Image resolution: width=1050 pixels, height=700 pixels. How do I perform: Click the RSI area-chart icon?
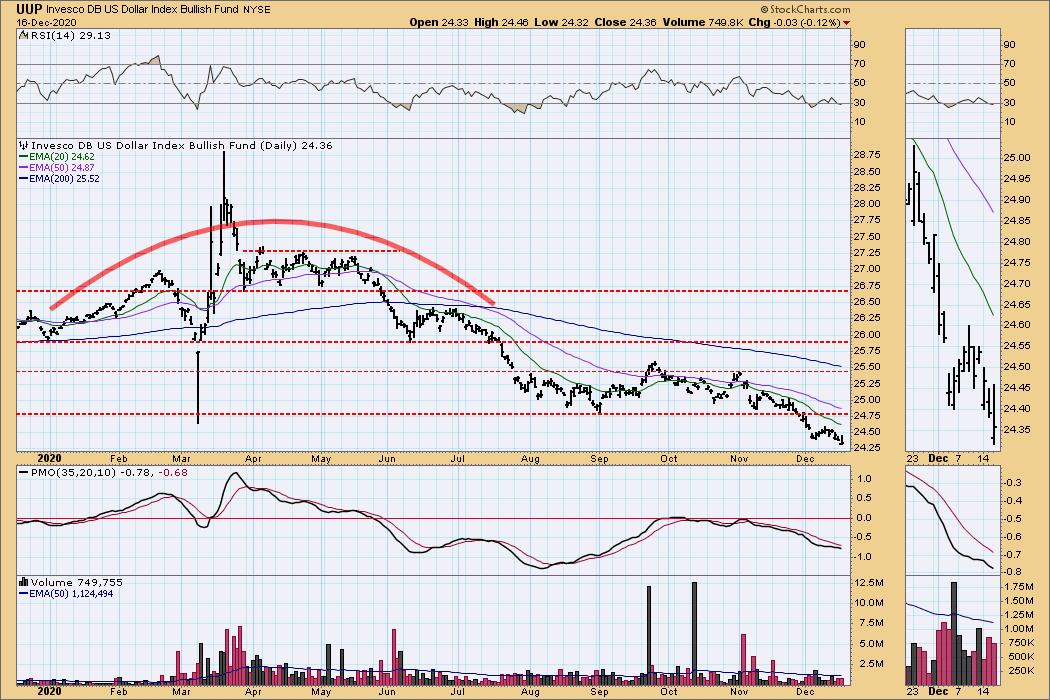tap(23, 36)
